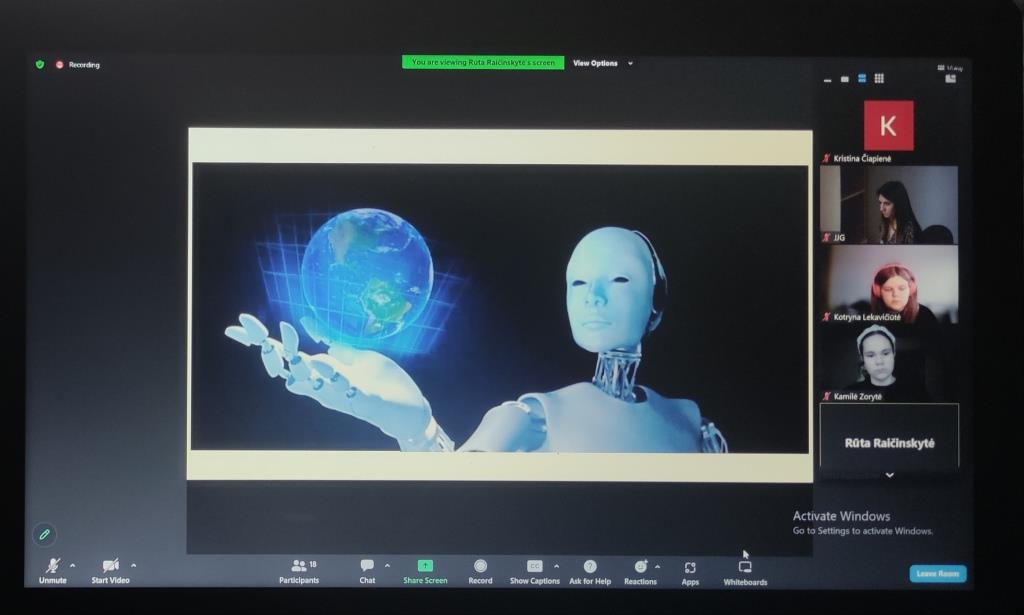Viewport: 1024px width, 615px height.
Task: Switch video panel to grid layout
Action: pyautogui.click(x=879, y=78)
